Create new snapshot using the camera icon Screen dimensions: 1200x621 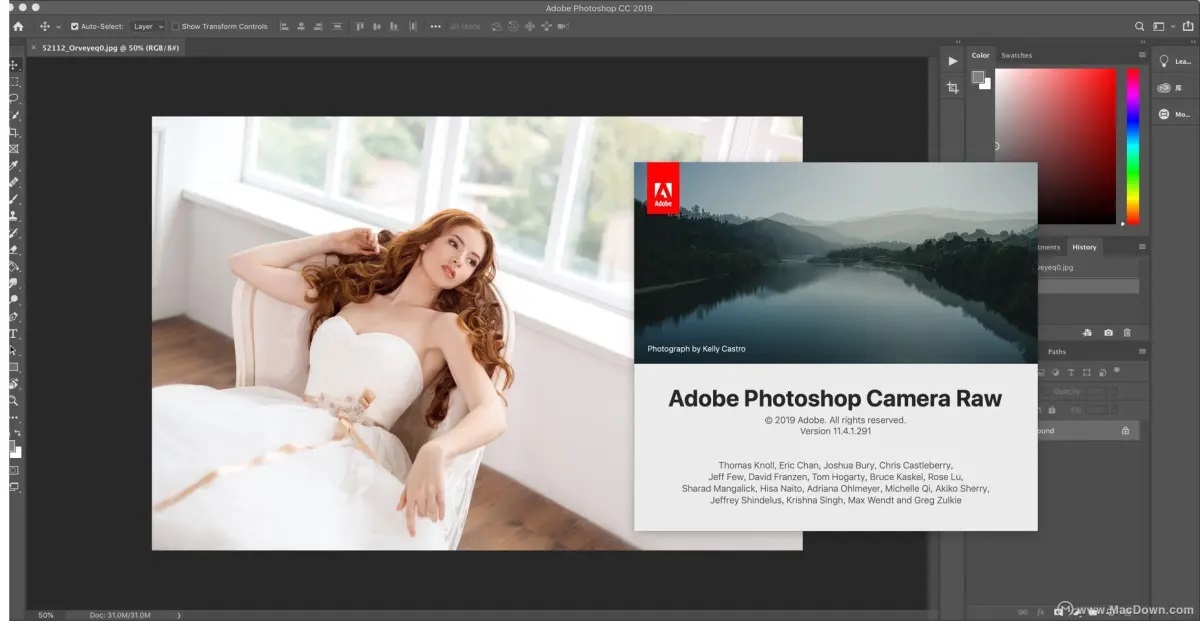click(x=1108, y=332)
